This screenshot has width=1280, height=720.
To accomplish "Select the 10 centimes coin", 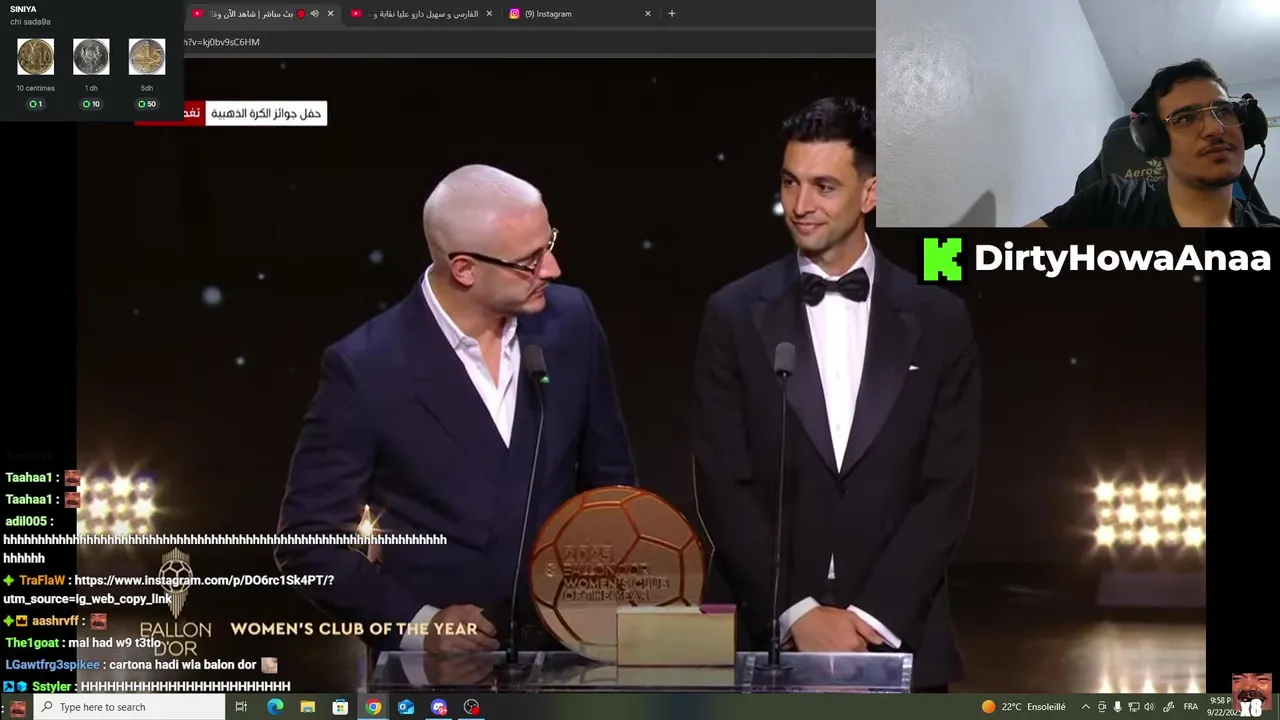I will (x=35, y=57).
